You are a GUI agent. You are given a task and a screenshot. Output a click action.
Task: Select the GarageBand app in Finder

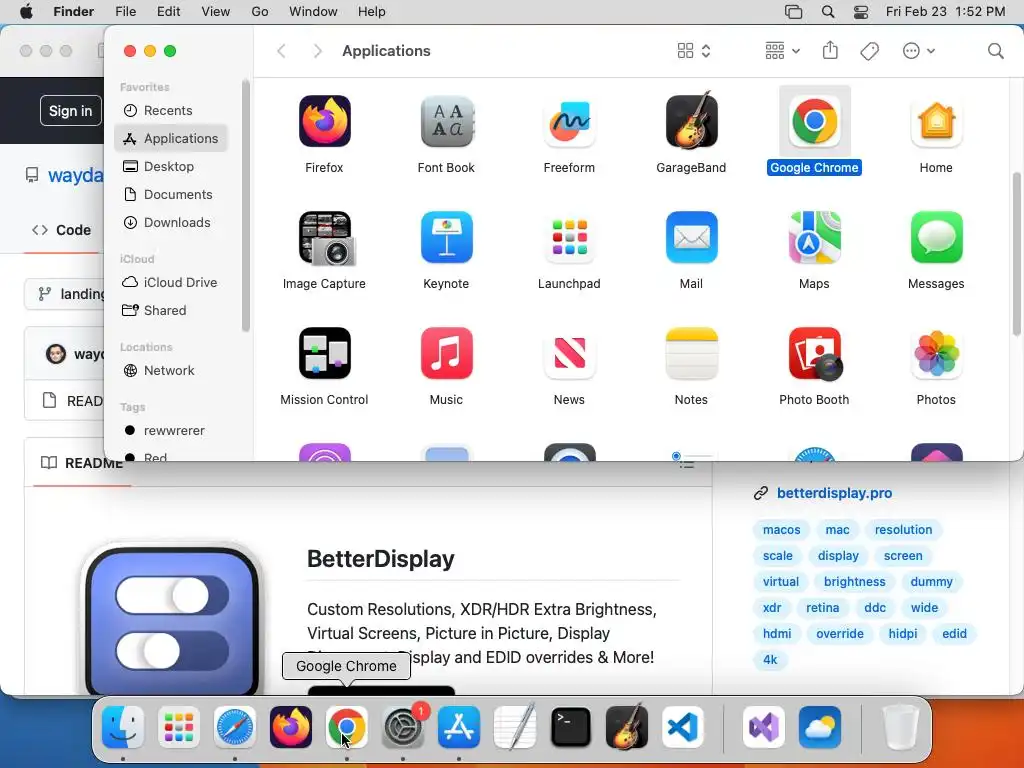click(691, 121)
